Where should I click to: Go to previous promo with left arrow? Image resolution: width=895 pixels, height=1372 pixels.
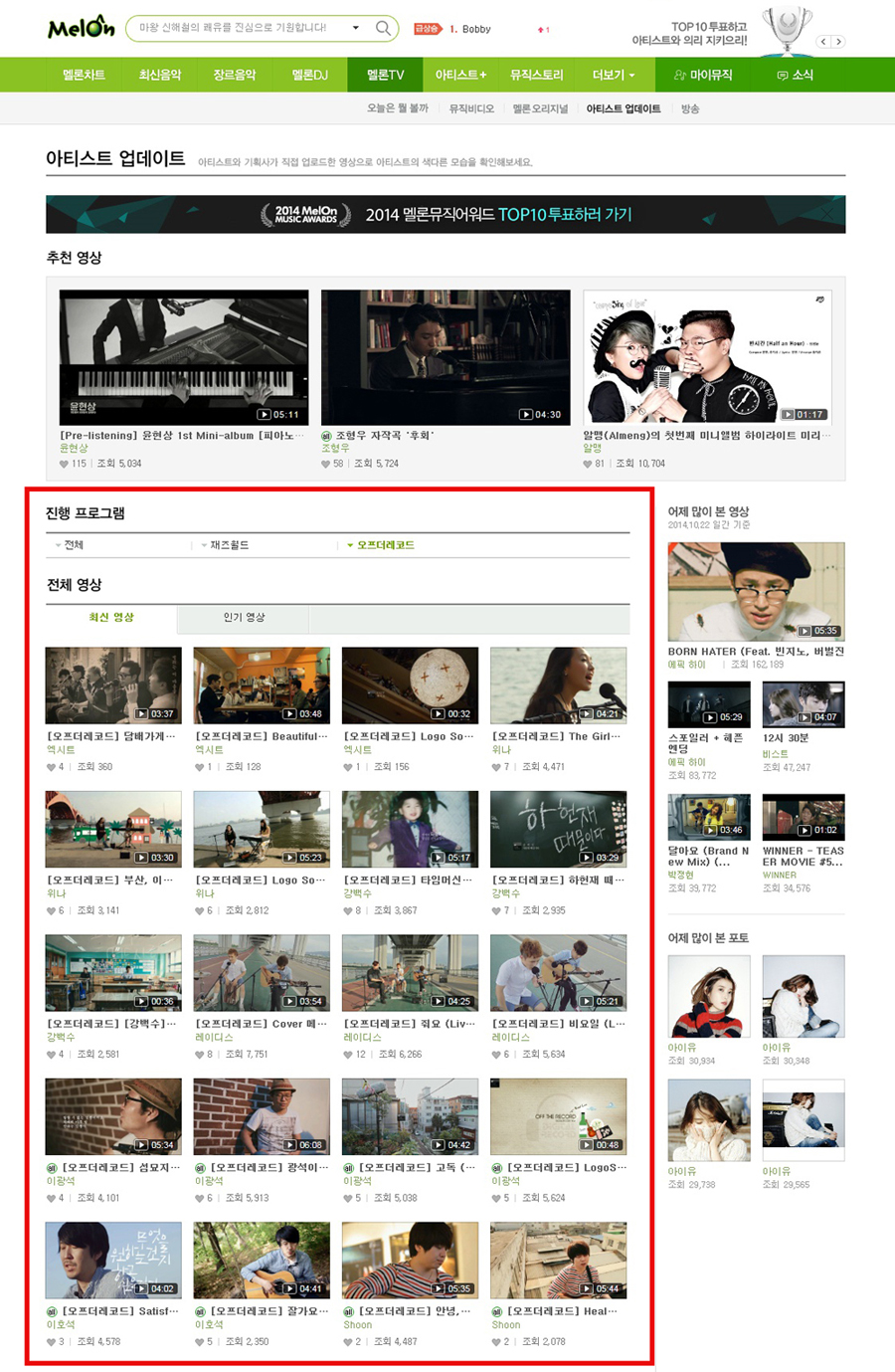[823, 42]
